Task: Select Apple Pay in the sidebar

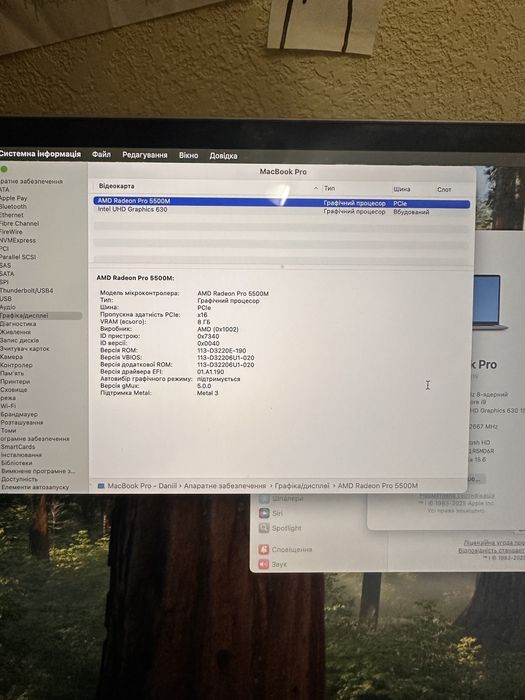Action: (x=13, y=198)
